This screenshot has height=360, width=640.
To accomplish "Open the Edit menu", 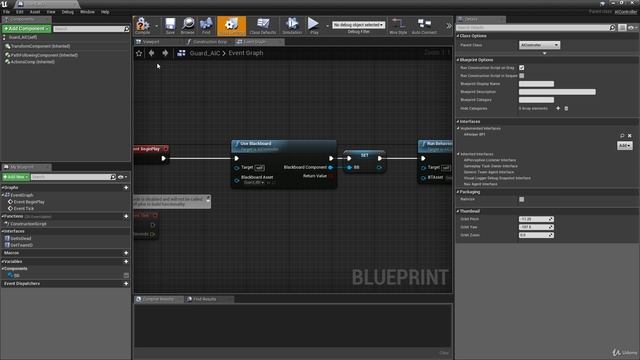I will coord(20,12).
